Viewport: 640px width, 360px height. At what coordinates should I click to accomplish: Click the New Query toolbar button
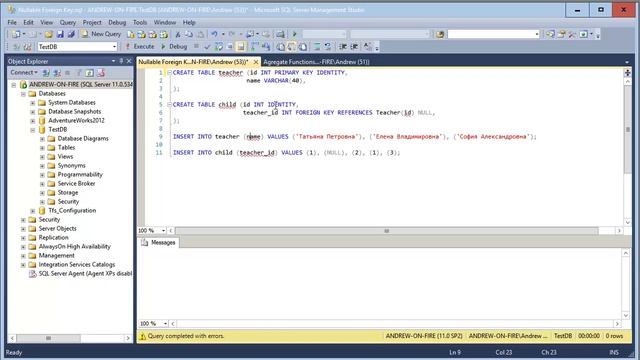tap(101, 34)
